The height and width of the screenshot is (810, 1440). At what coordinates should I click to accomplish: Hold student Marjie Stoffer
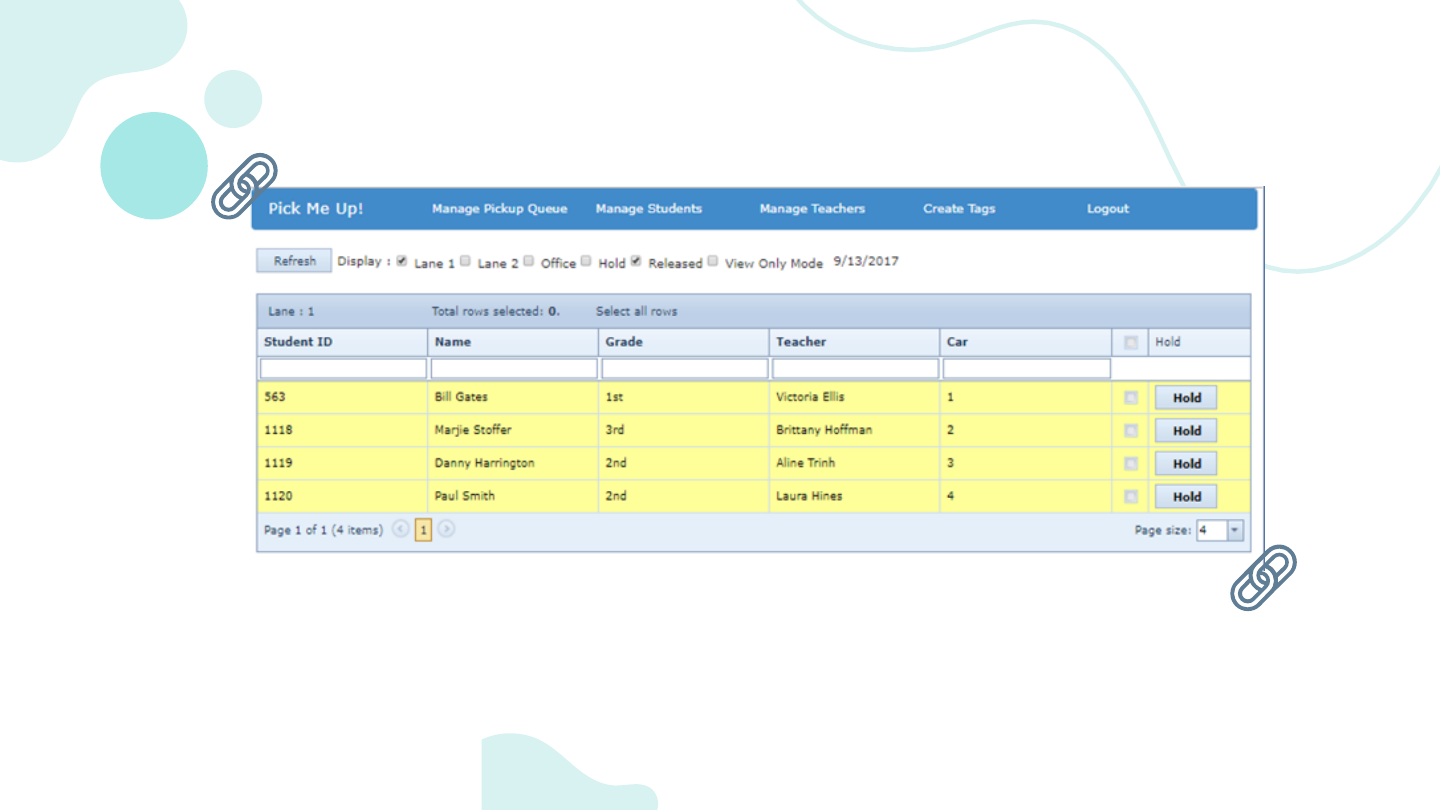tap(1186, 431)
